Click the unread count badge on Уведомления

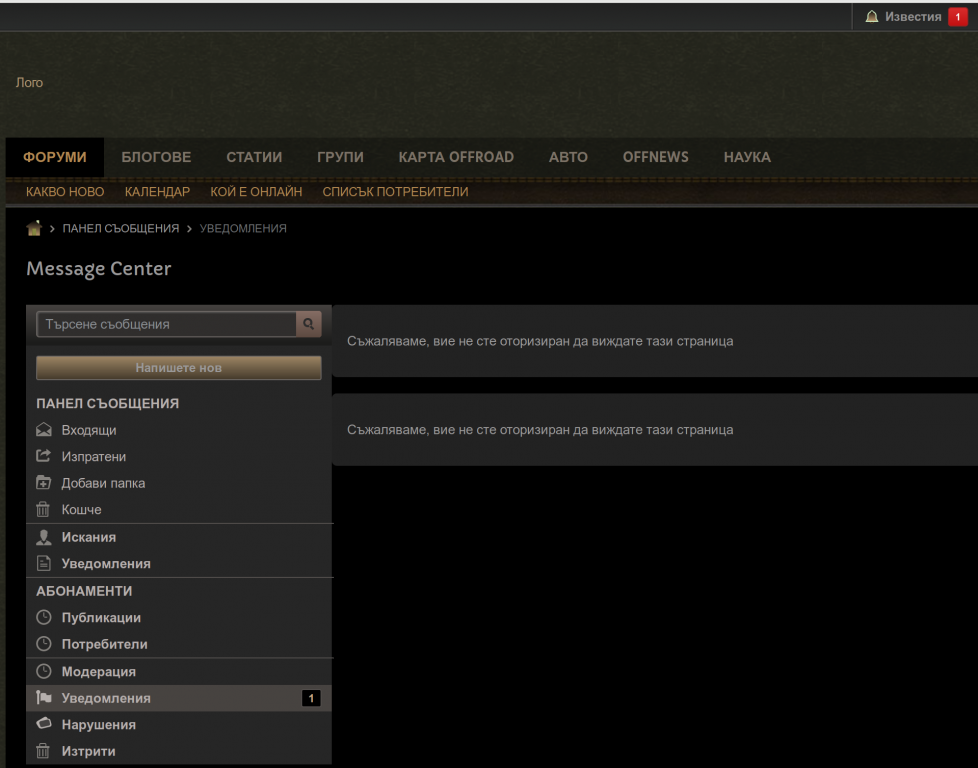[311, 698]
